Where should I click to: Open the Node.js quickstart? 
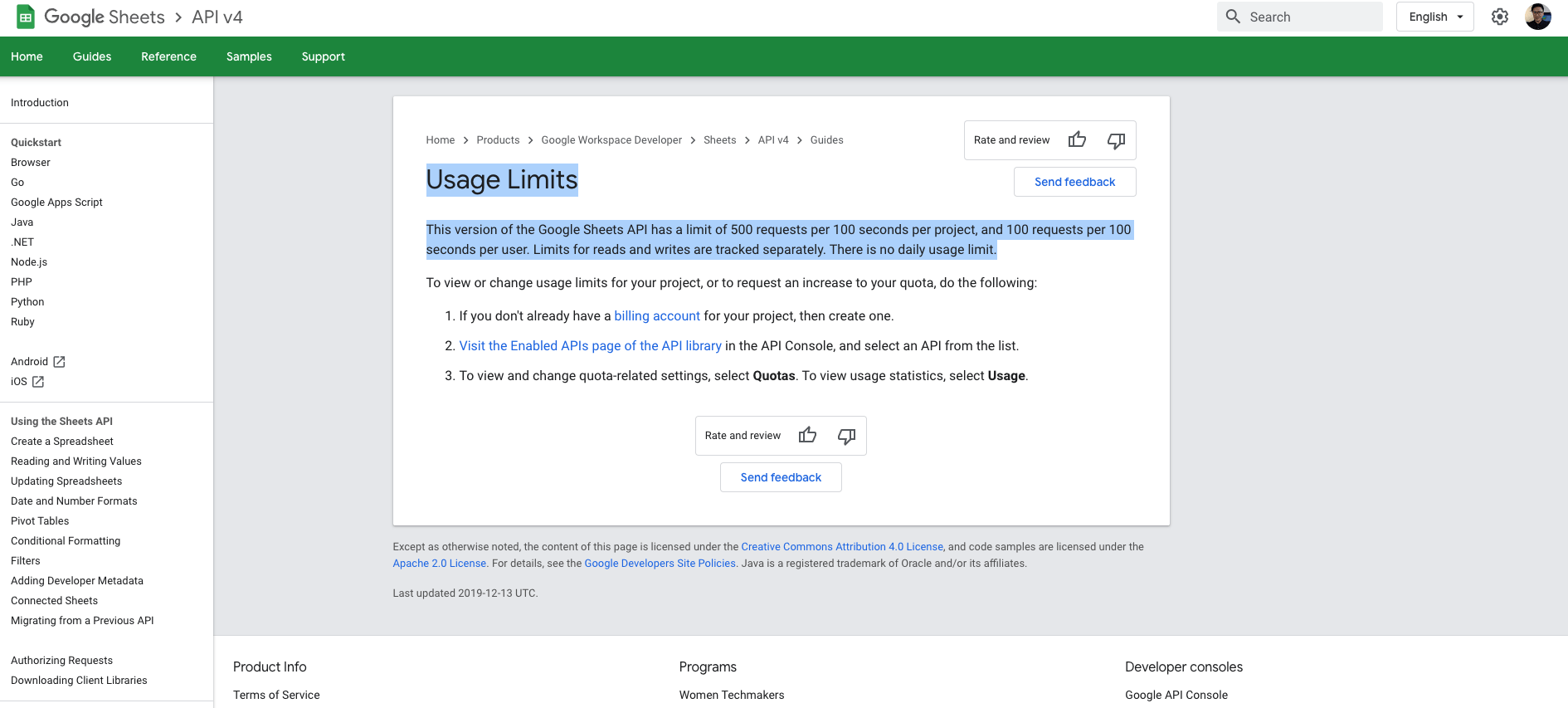point(29,262)
